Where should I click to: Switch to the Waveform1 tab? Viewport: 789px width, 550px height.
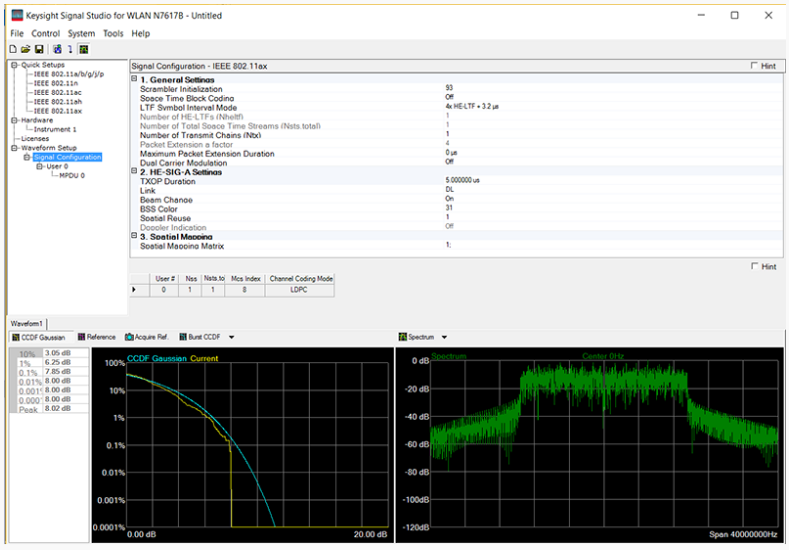coord(27,324)
